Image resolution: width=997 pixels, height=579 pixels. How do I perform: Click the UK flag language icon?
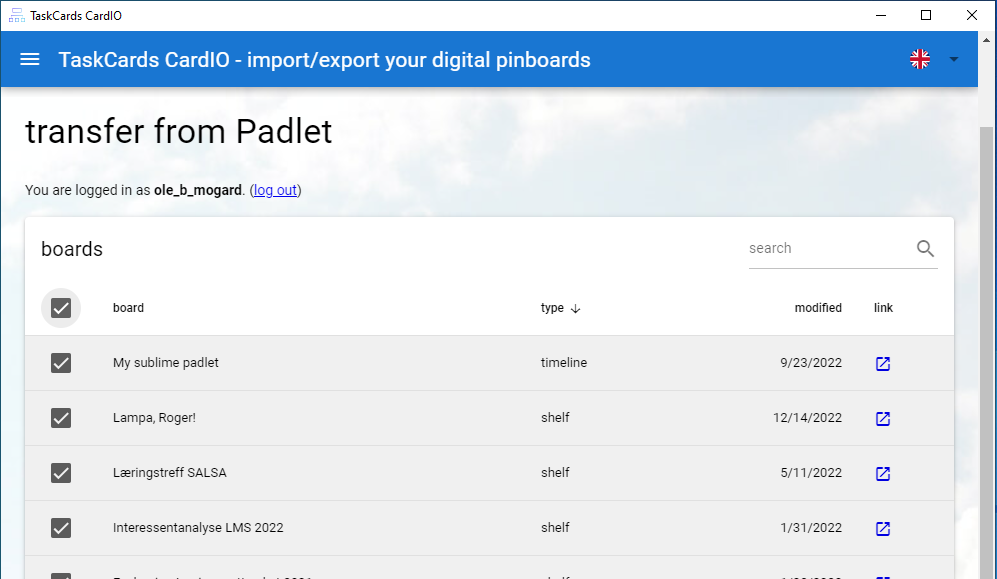(x=919, y=59)
